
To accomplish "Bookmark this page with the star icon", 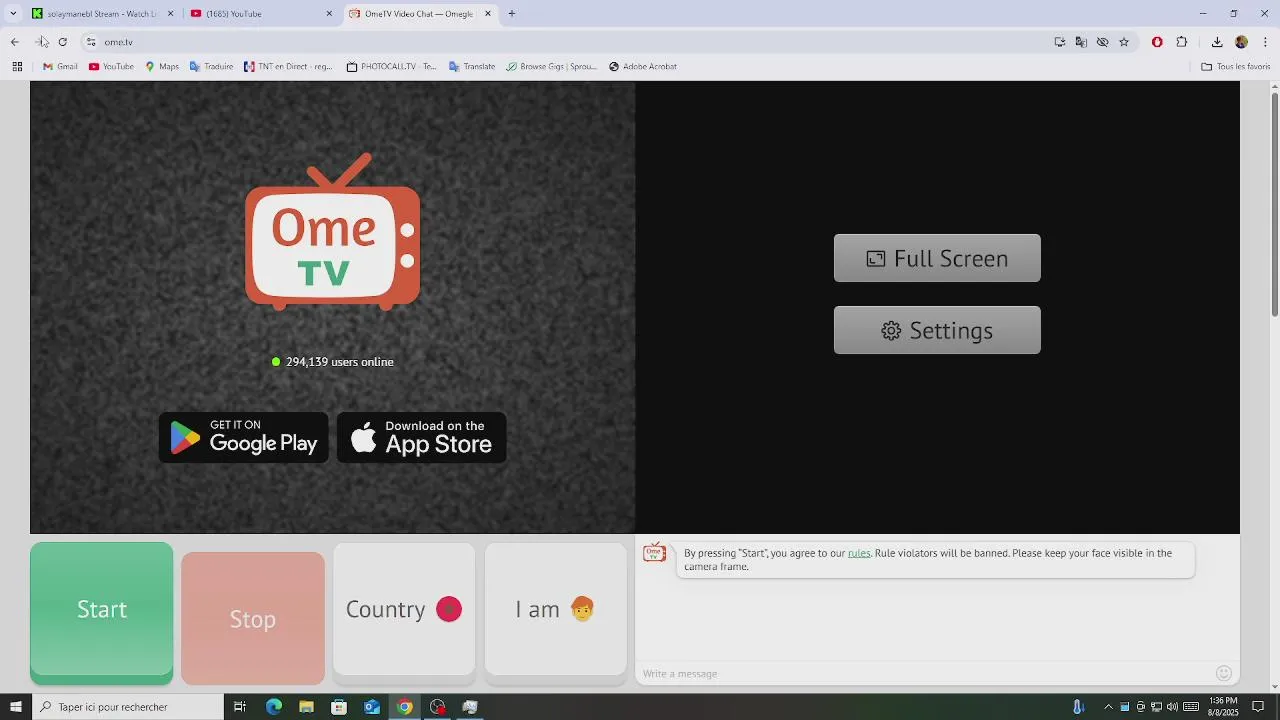I will click(1124, 42).
